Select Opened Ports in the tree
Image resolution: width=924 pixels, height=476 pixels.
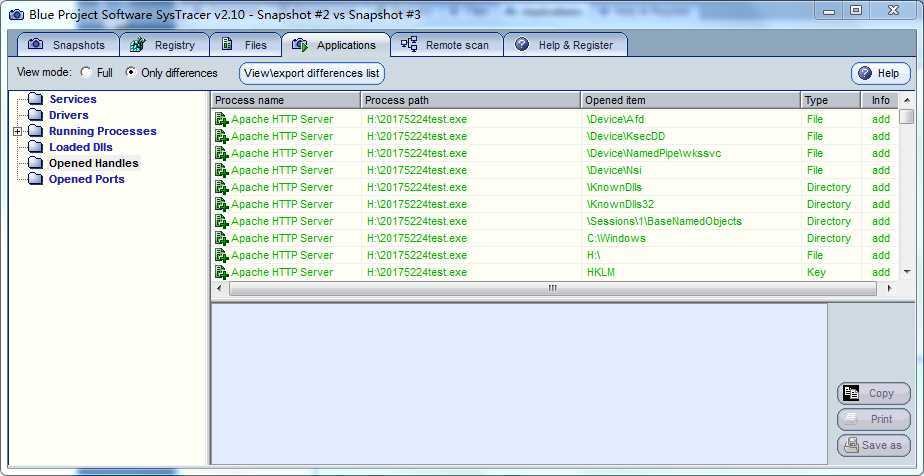(x=87, y=179)
